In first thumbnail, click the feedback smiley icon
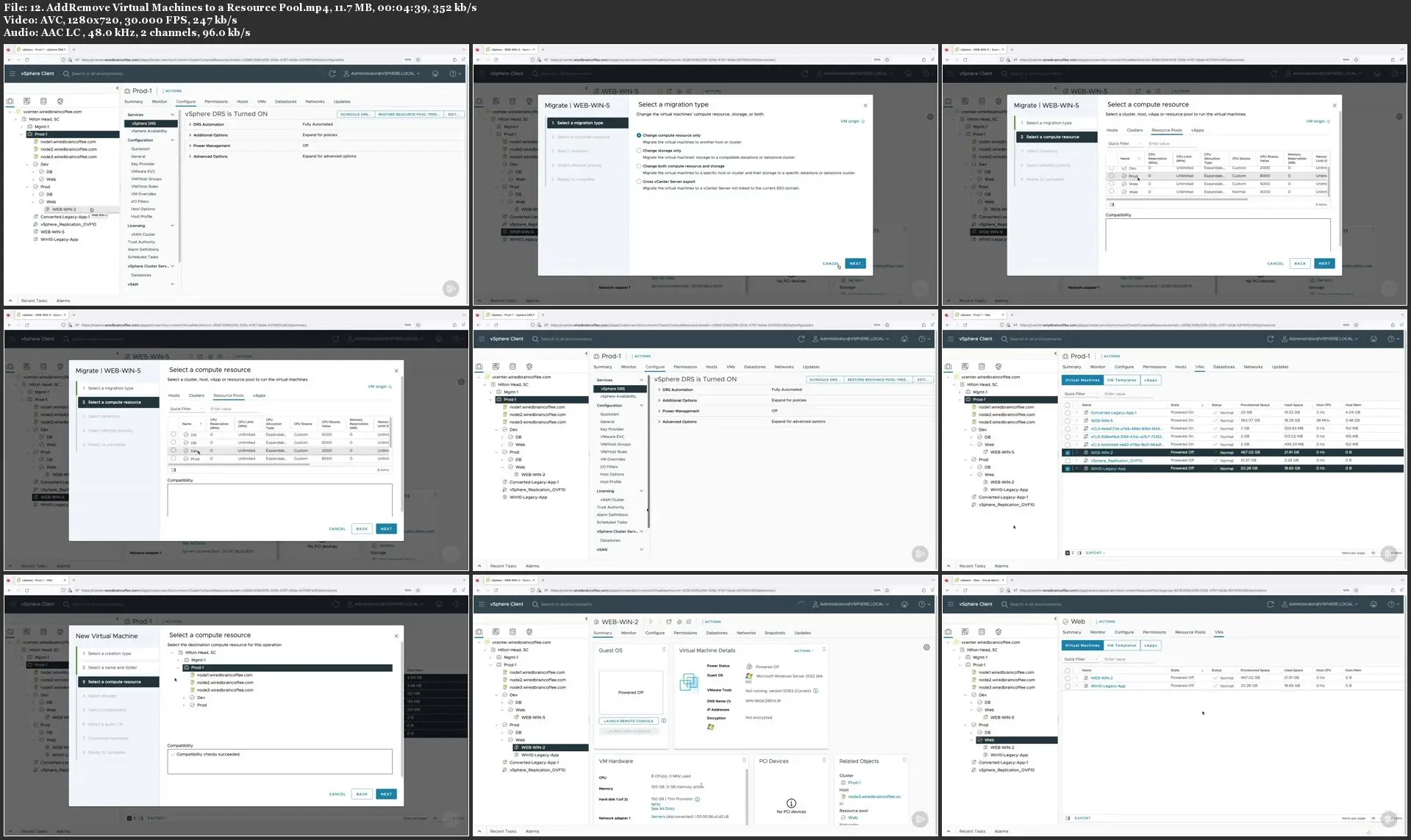 [435, 73]
